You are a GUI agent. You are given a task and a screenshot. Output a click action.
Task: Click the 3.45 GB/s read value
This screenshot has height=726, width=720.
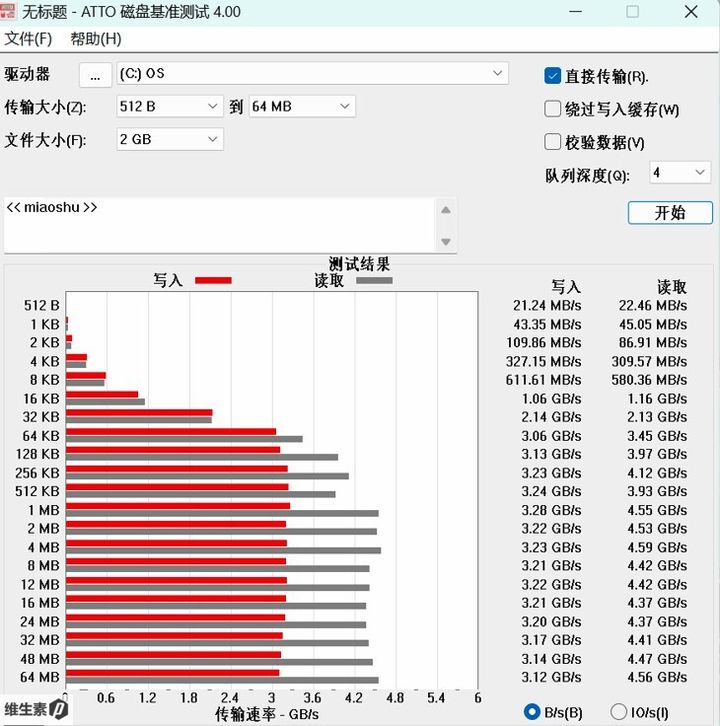pyautogui.click(x=657, y=436)
